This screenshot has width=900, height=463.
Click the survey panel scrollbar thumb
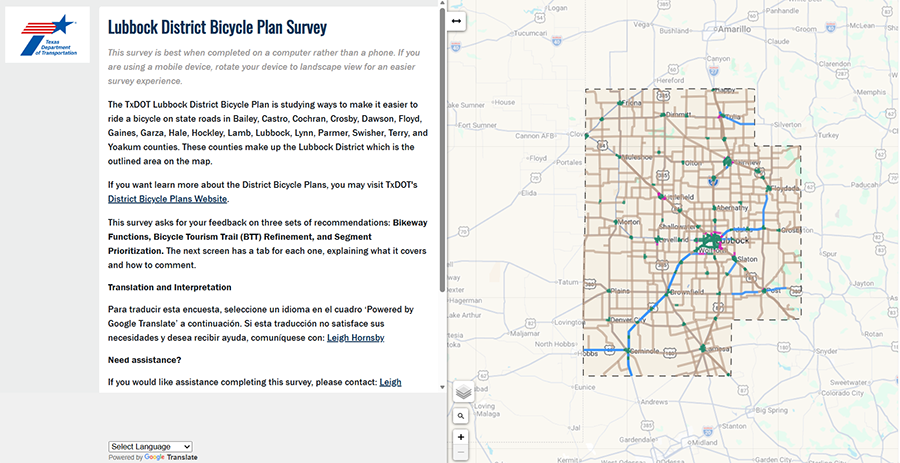click(x=442, y=149)
